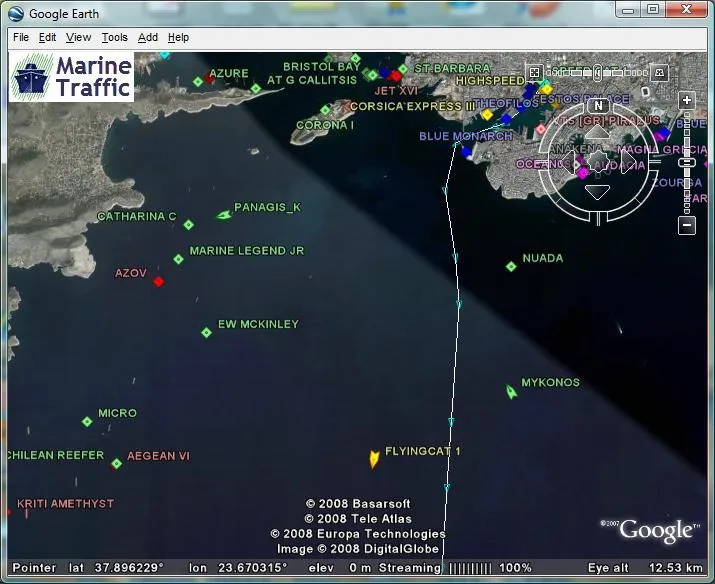Select the red AZOV ship marker
Viewport: 715px width, 584px height.
(x=159, y=282)
